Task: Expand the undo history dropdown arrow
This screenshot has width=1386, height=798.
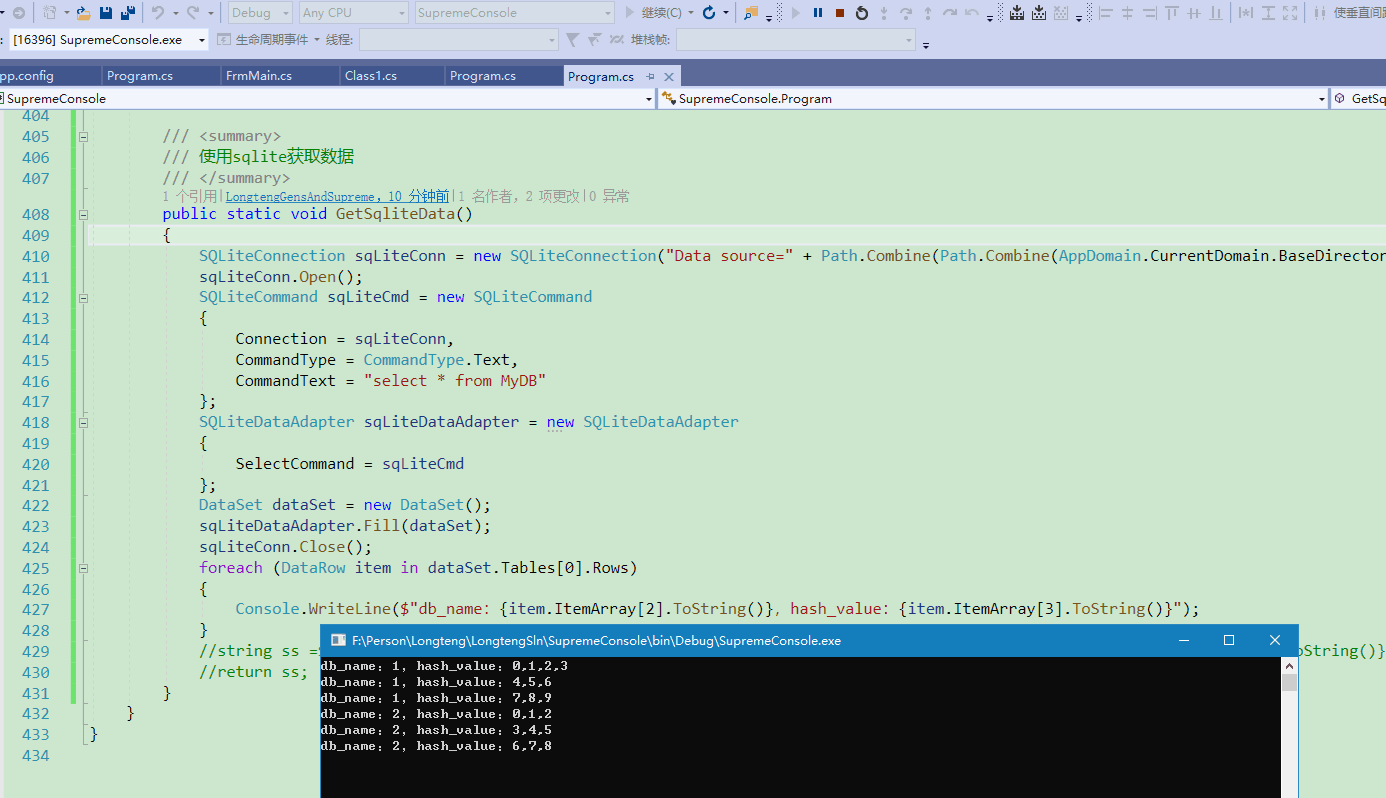Action: (x=174, y=13)
